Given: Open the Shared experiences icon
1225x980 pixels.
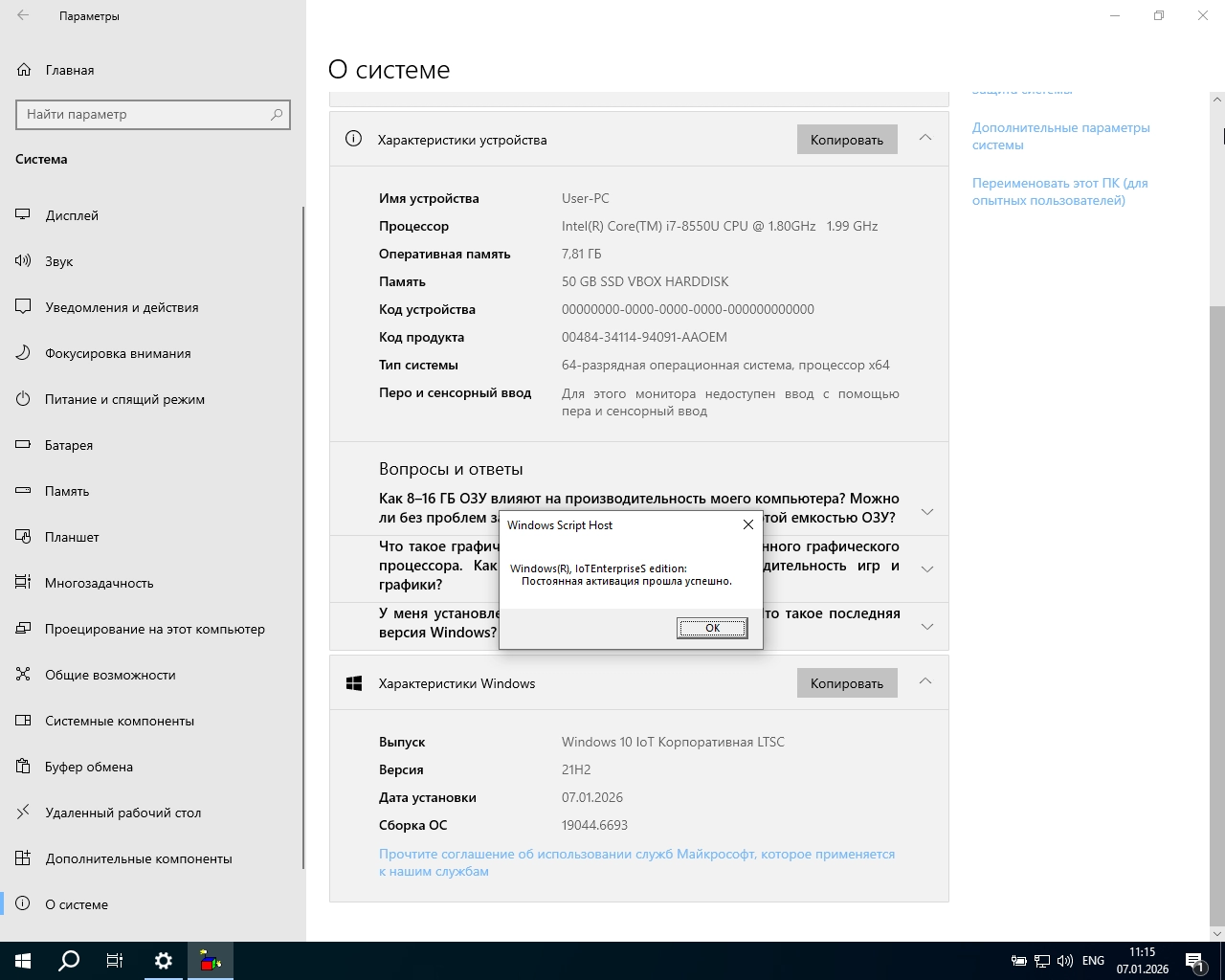Looking at the screenshot, I should pos(24,675).
